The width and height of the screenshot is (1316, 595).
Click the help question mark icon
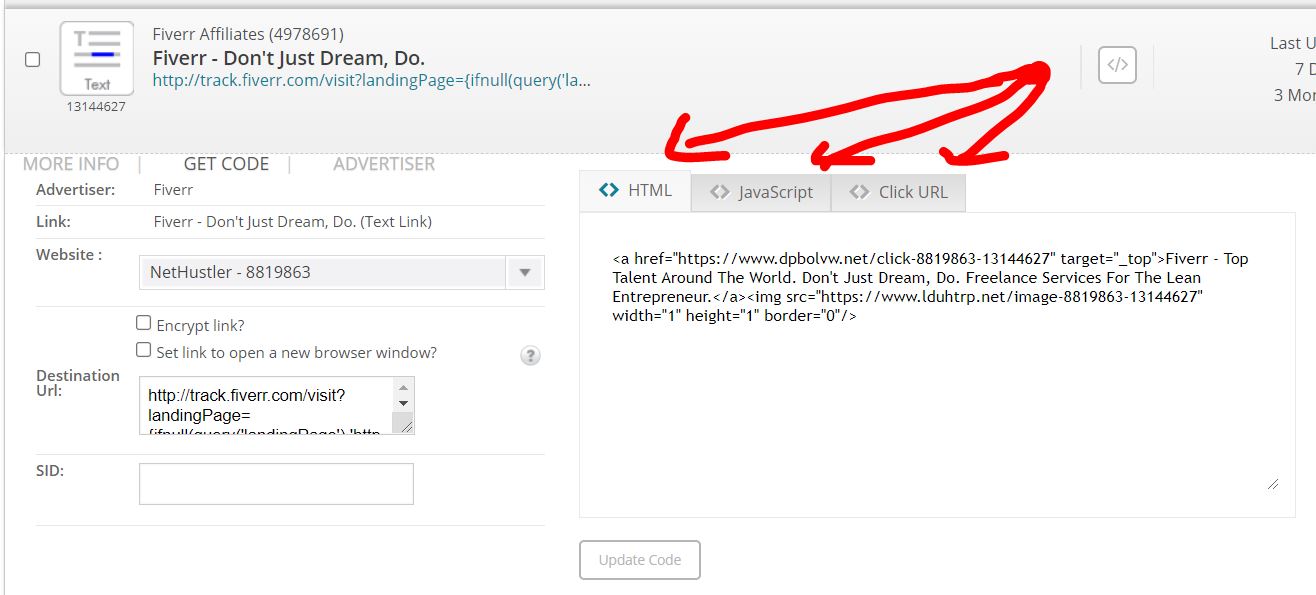pyautogui.click(x=531, y=356)
